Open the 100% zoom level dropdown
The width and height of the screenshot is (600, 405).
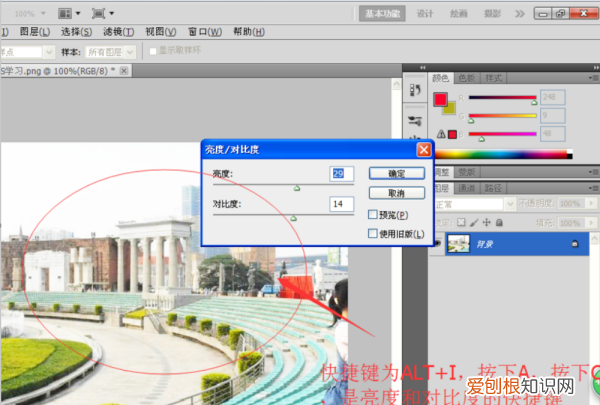pyautogui.click(x=43, y=13)
